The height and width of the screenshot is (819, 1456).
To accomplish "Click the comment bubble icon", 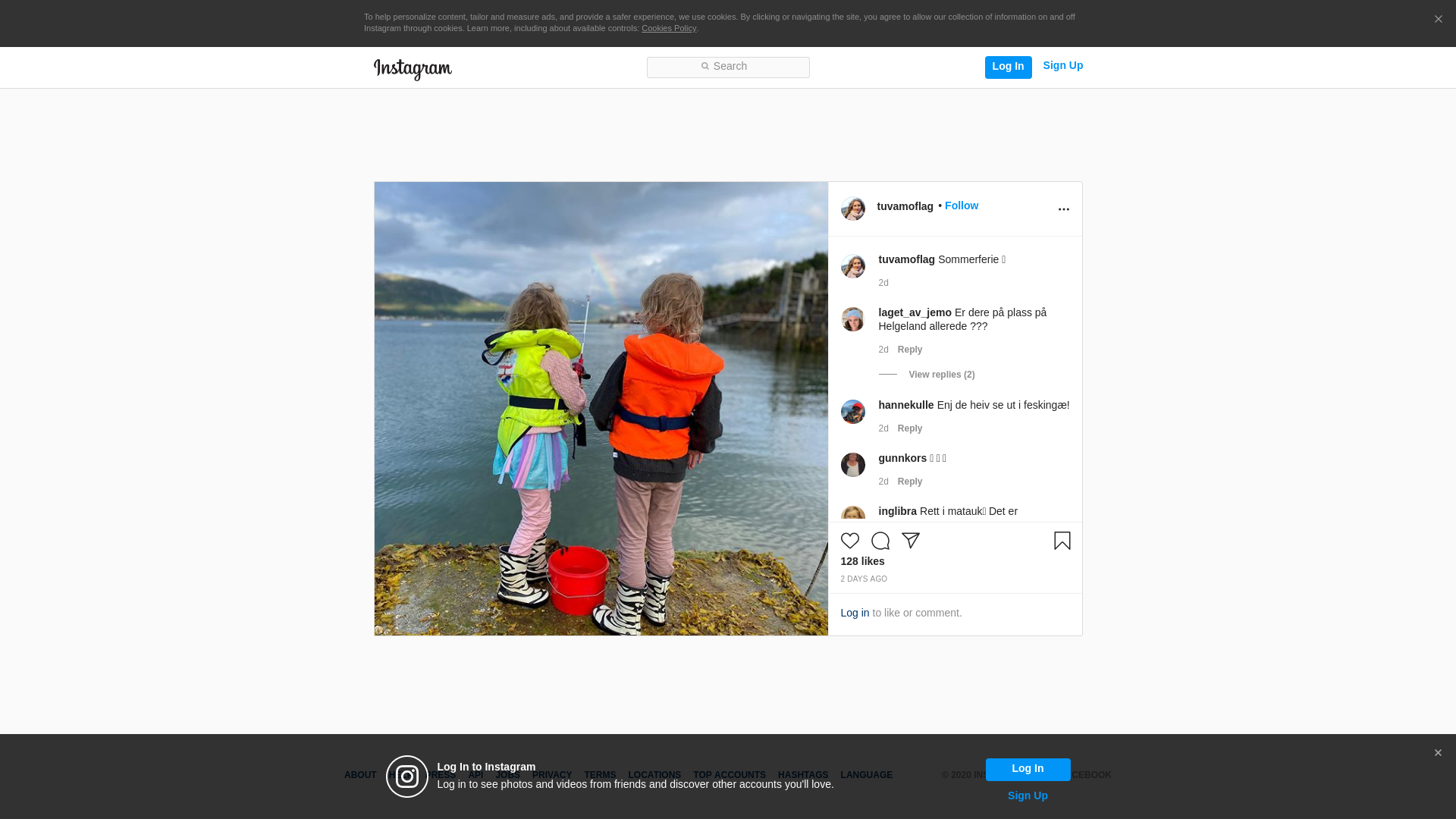I will click(880, 540).
